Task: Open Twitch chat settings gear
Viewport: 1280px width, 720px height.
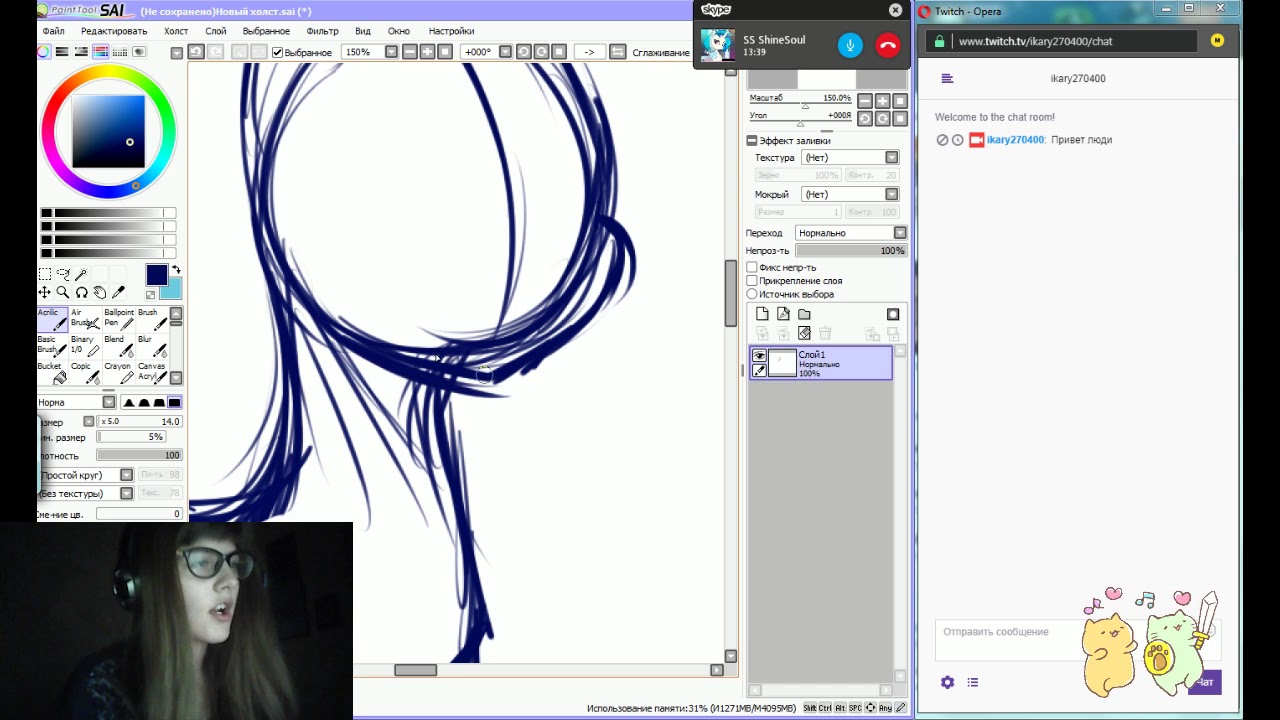Action: pos(947,682)
